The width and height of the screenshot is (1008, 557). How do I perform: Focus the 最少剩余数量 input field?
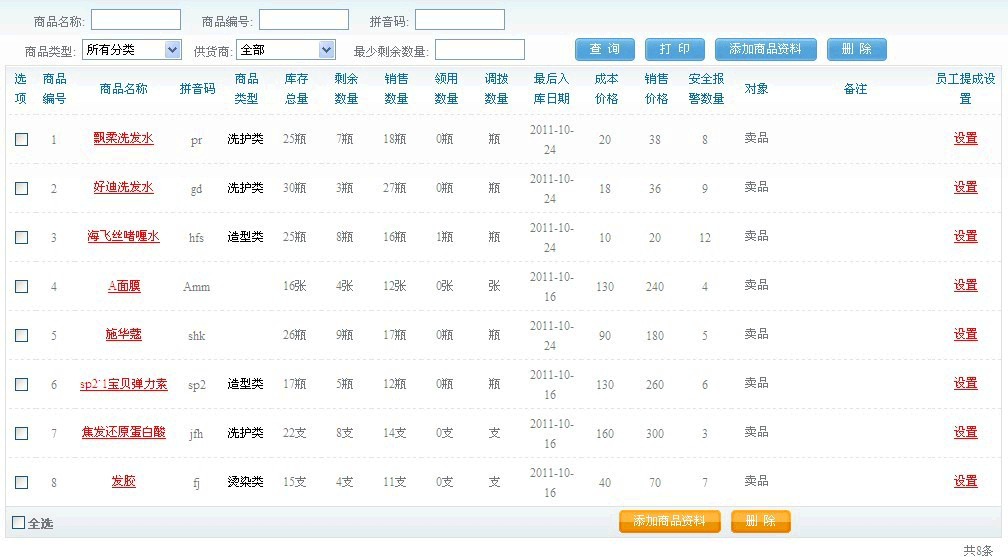(x=480, y=50)
